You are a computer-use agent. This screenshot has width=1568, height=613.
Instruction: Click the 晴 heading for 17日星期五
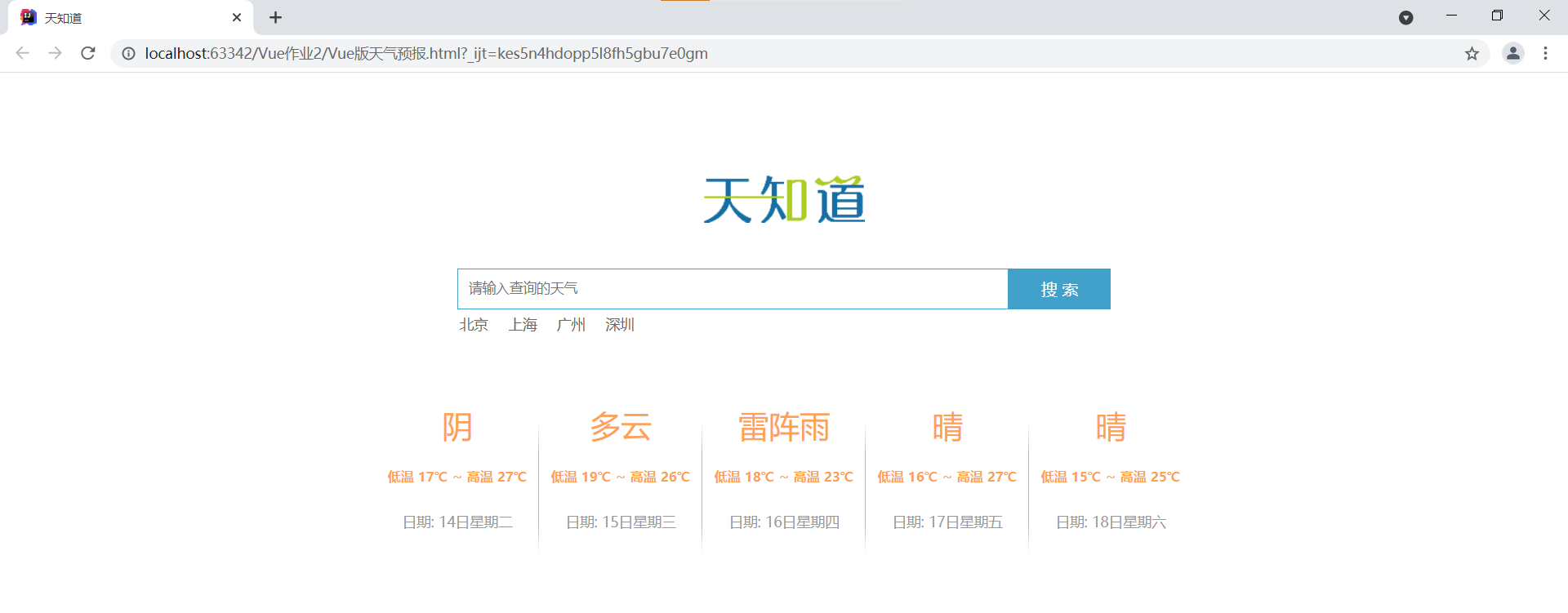click(x=947, y=427)
